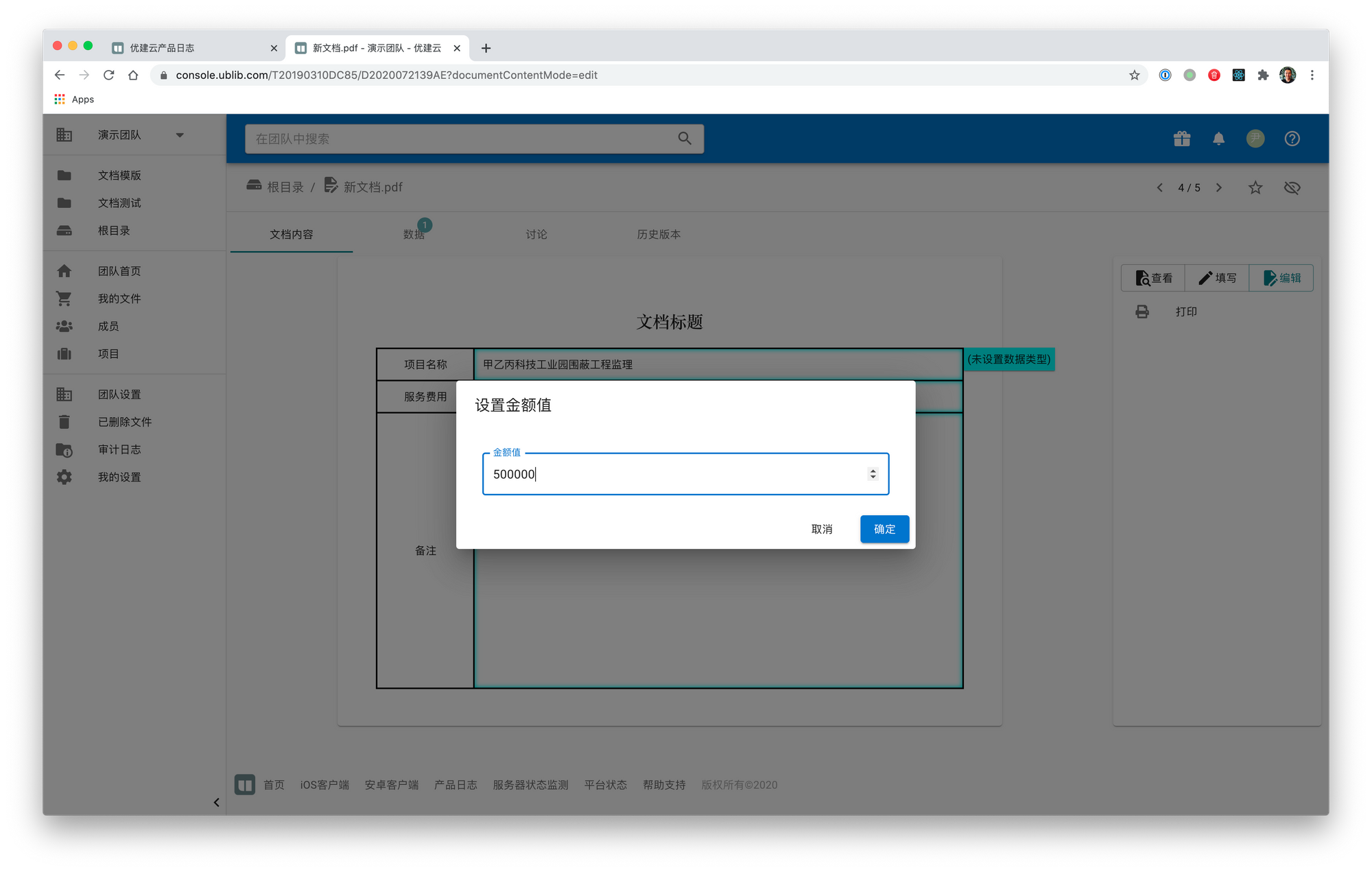Cancel the dialog with 取消
Viewport: 1372px width, 872px height.
[821, 529]
